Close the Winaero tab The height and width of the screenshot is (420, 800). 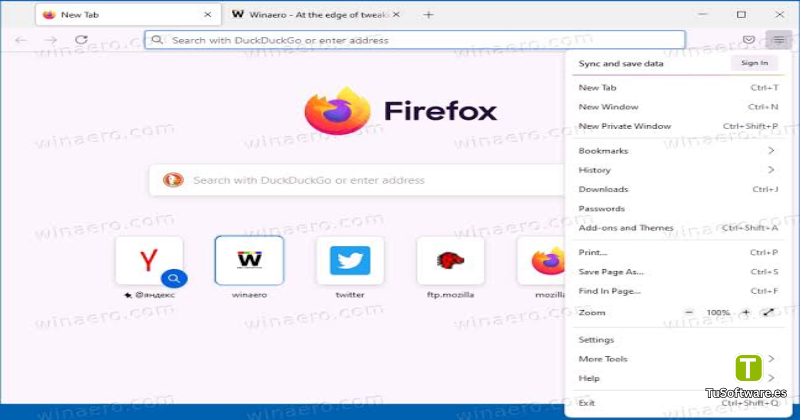click(396, 15)
